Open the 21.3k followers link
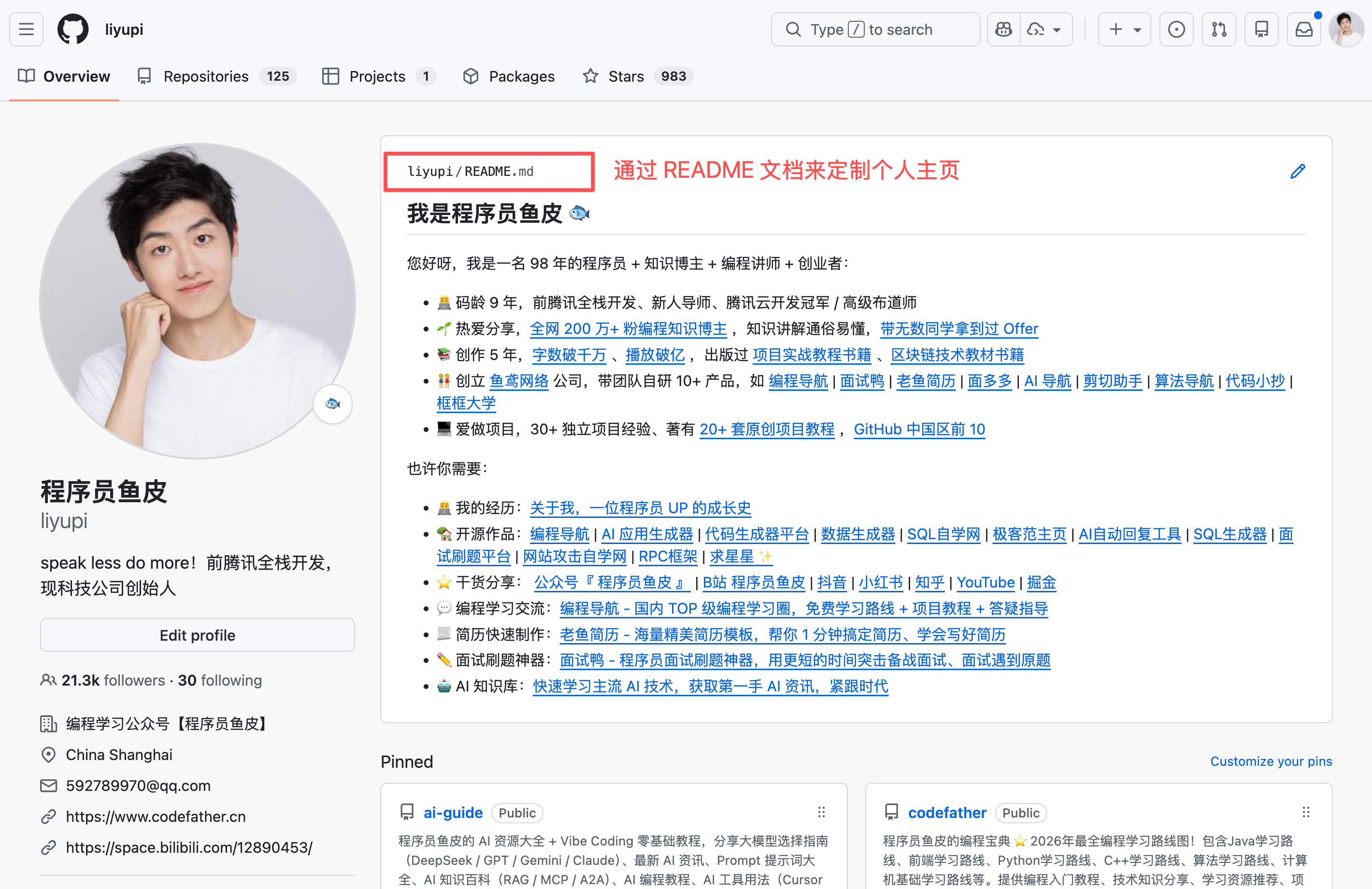This screenshot has width=1372, height=889. click(x=113, y=680)
